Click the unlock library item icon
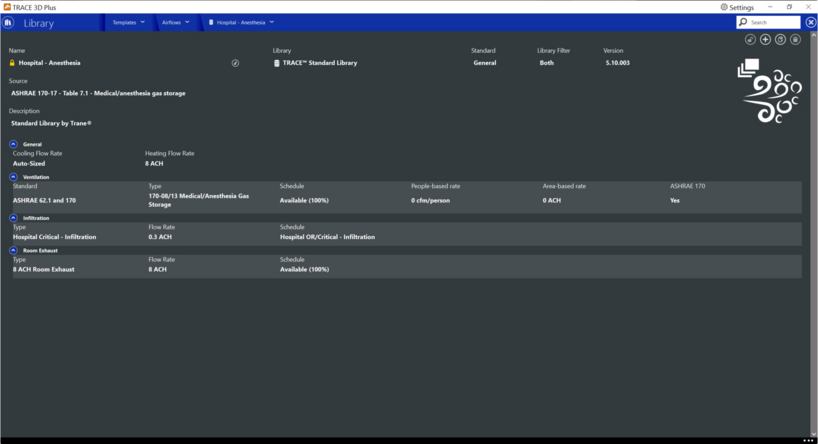Screen dimensions: 818x444 click(x=750, y=40)
